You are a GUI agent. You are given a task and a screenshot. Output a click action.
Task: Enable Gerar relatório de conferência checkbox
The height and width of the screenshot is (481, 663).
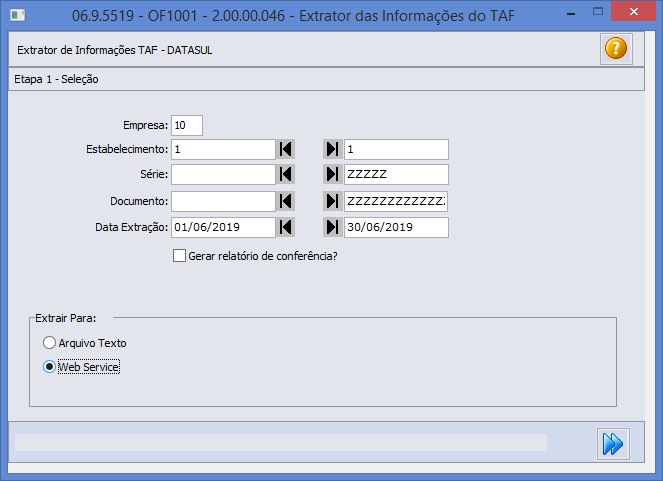pos(179,256)
